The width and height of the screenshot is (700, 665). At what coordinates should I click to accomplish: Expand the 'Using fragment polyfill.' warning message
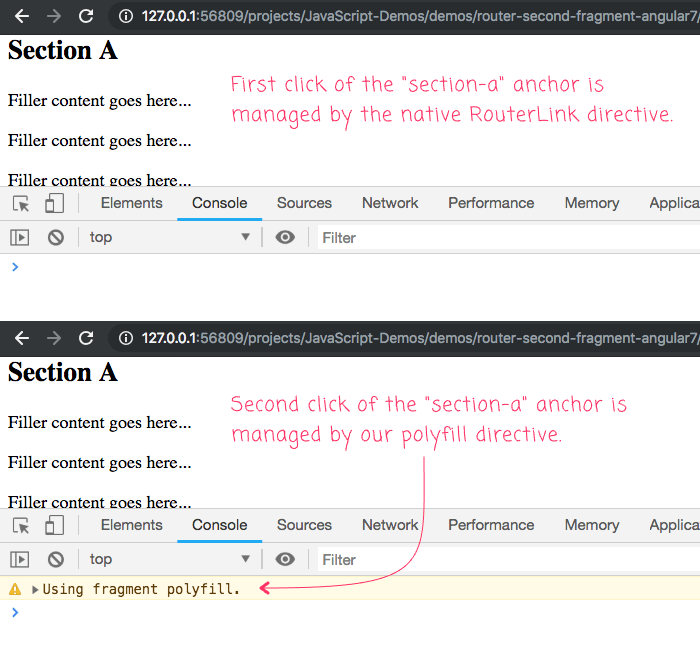[x=35, y=590]
